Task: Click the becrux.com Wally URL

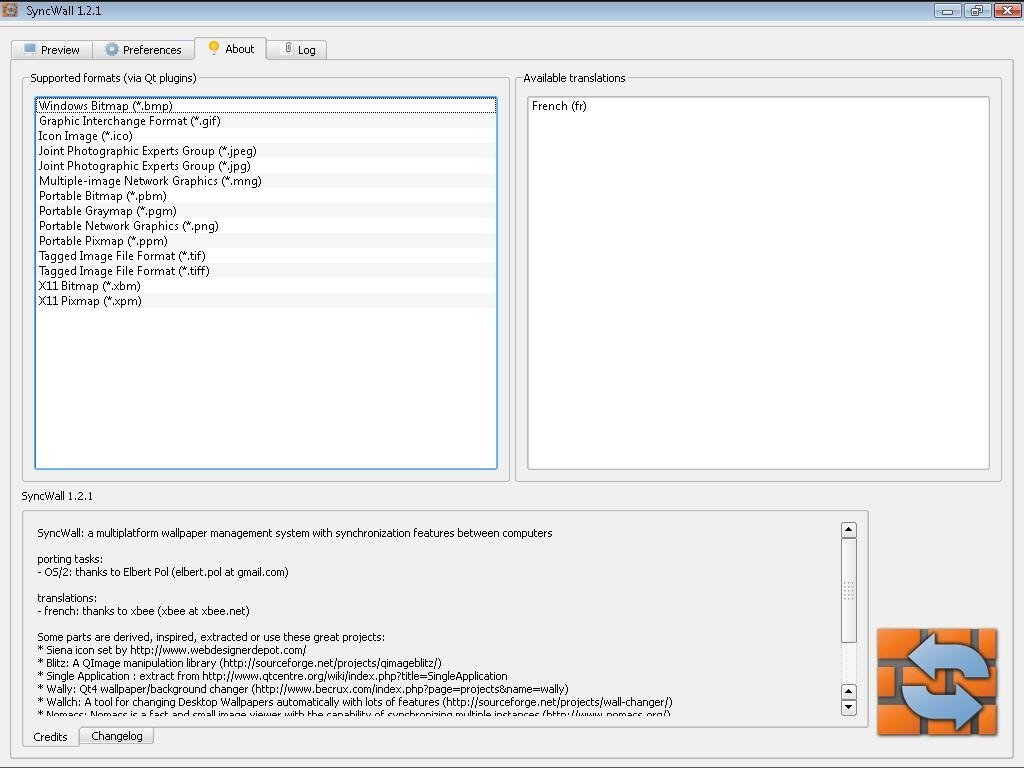Action: click(410, 689)
